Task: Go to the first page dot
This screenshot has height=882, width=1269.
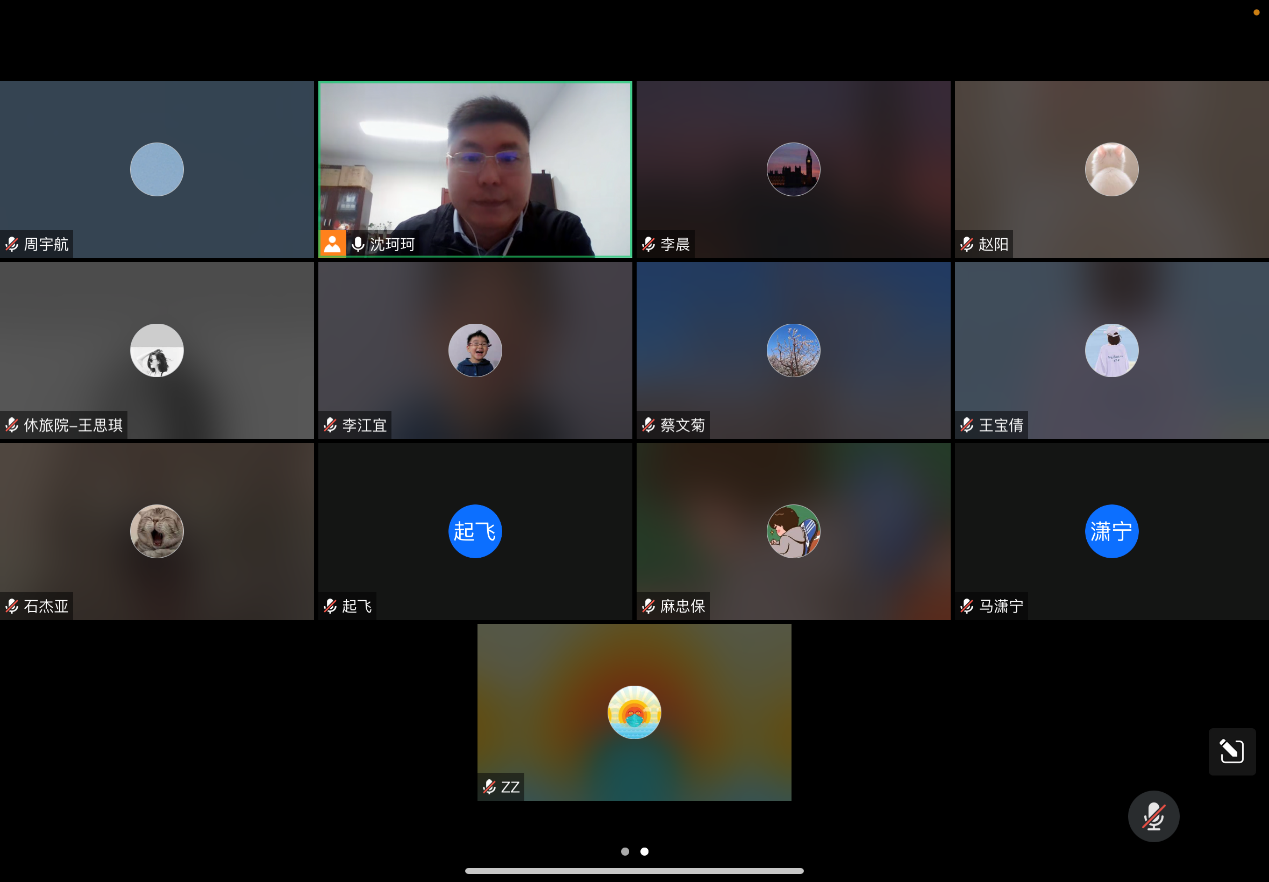Action: pos(625,852)
